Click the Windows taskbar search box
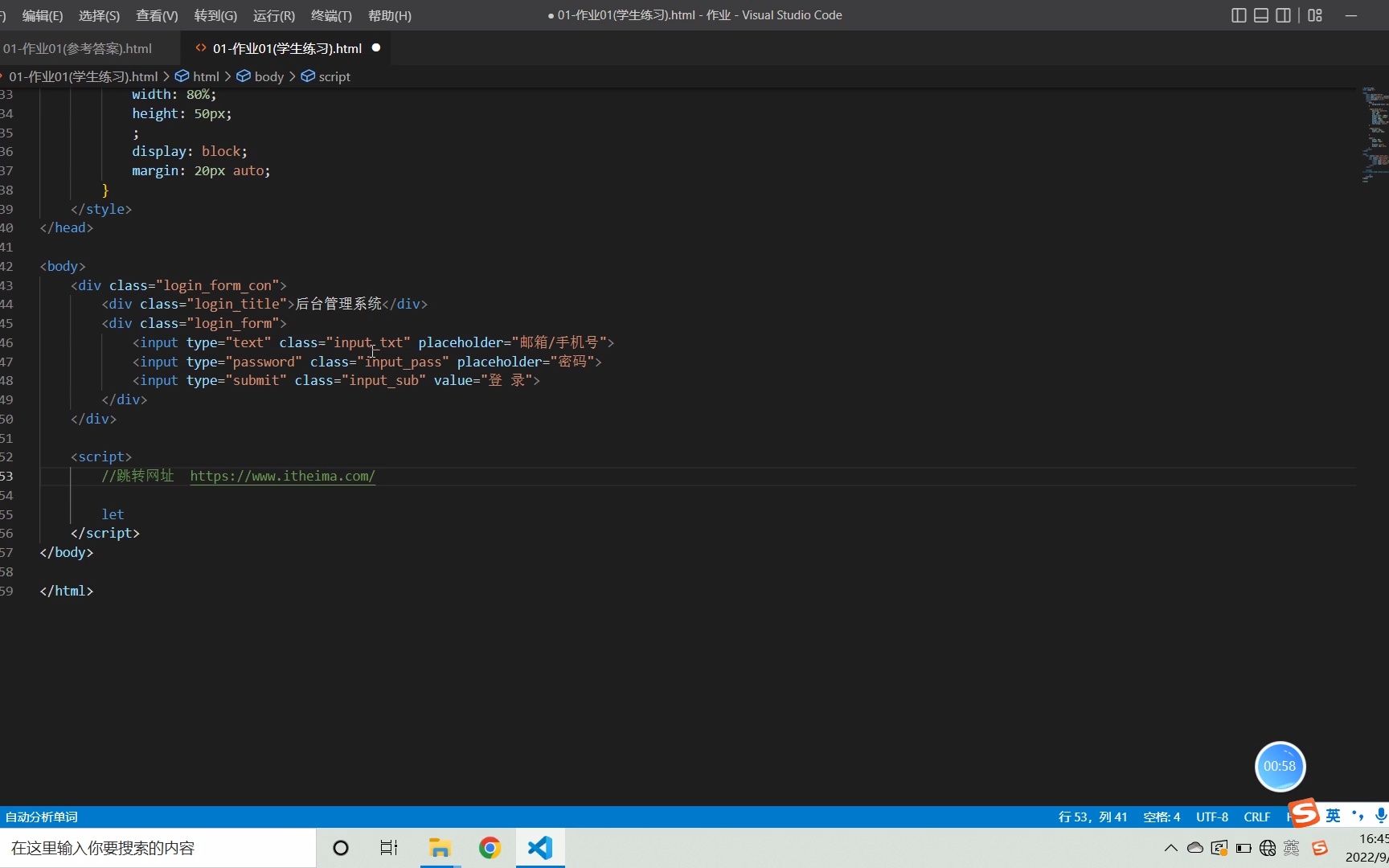The image size is (1389, 868). tap(158, 848)
